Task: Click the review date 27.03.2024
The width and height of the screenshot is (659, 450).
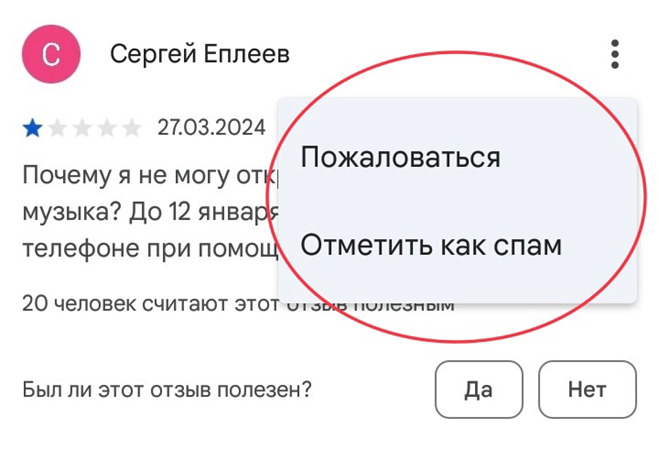Action: point(211,127)
